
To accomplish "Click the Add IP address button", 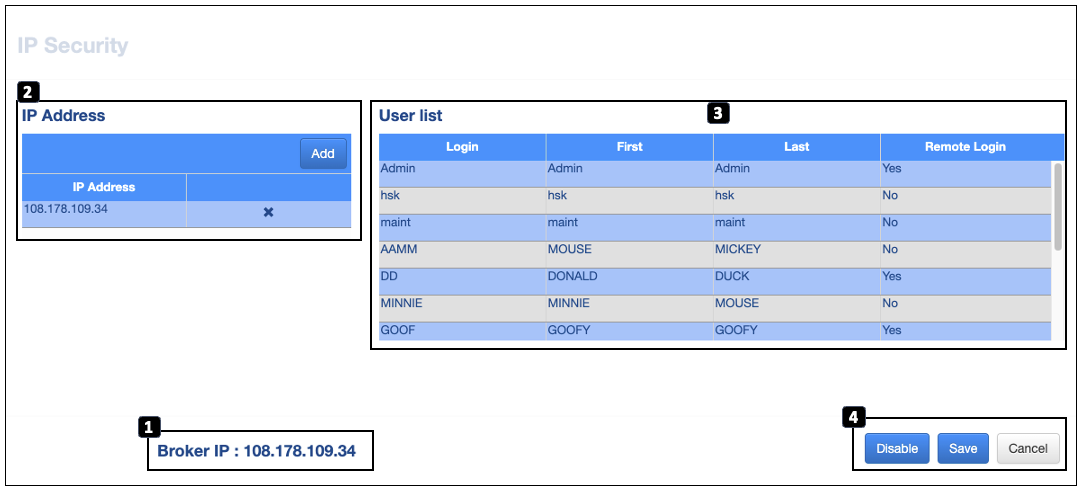I will pos(323,154).
